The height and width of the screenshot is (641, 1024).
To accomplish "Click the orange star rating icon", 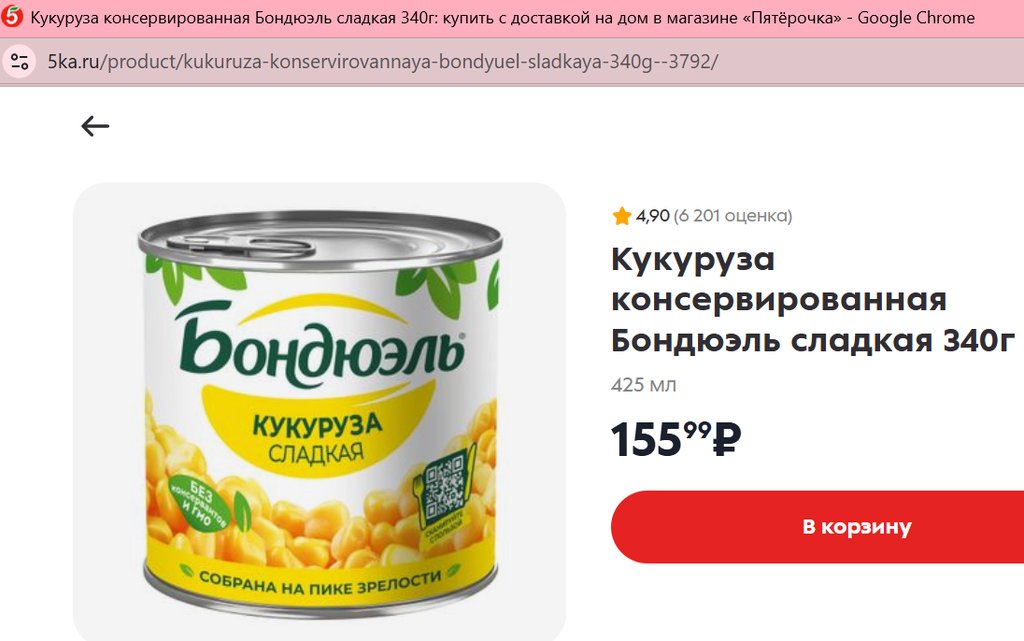I will click(622, 215).
